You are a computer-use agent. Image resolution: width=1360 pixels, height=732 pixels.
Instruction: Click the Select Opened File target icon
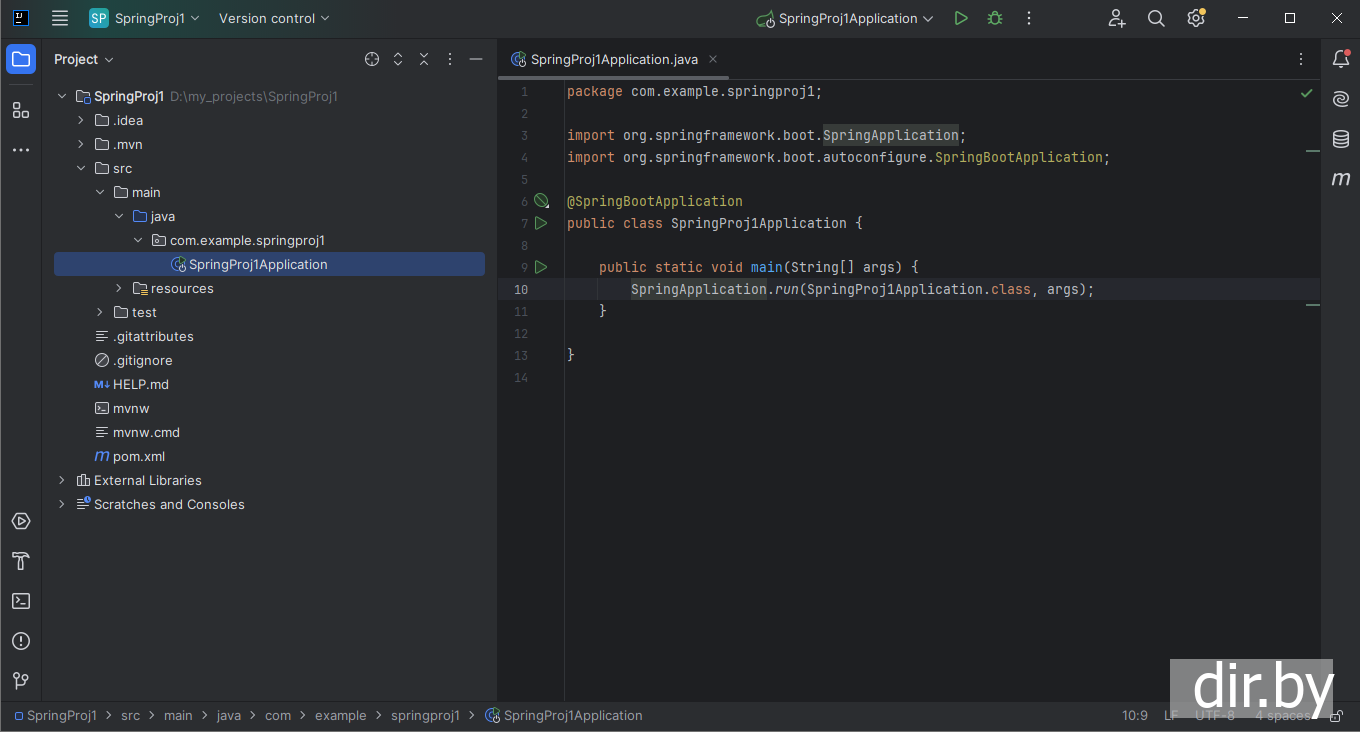pos(372,59)
